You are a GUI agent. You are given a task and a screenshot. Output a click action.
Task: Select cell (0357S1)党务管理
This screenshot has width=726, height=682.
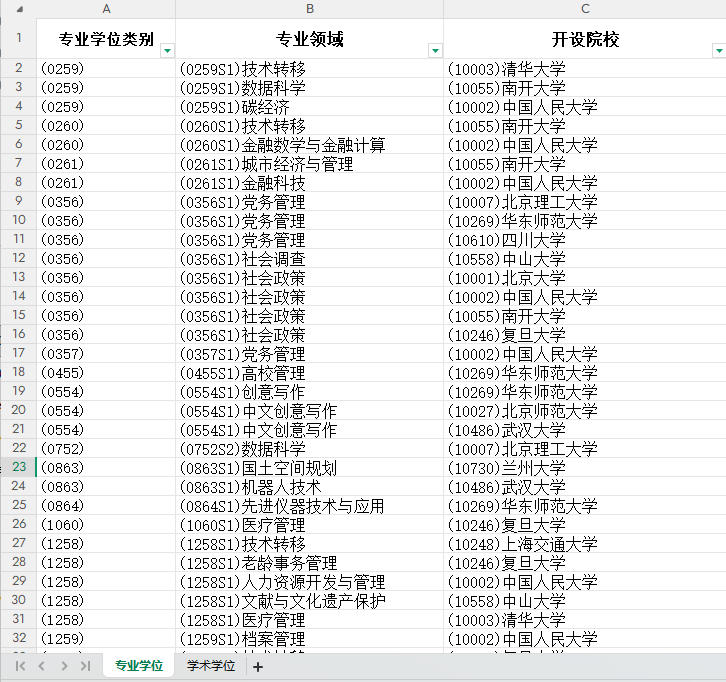[x=309, y=353]
